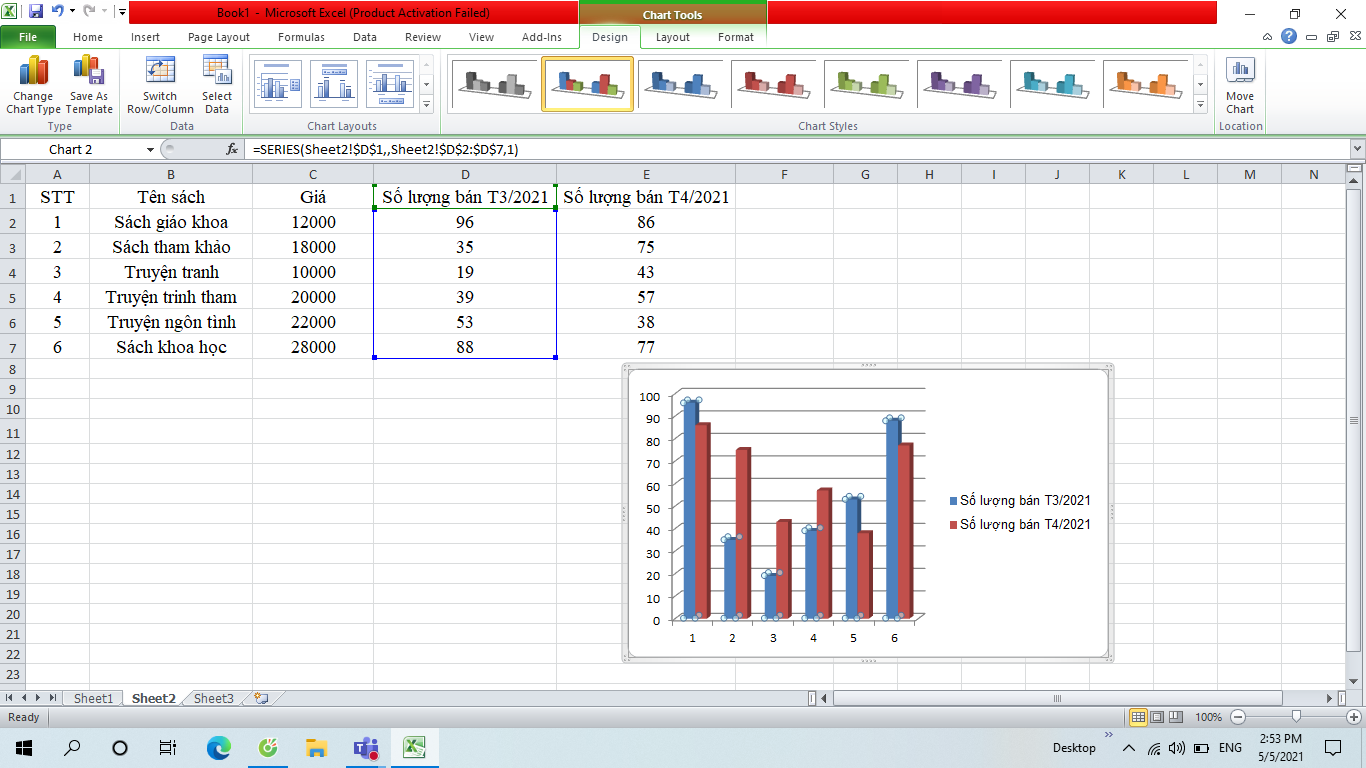Screen dimensions: 1366x768
Task: Click 100% zoom level
Action: coord(1208,717)
